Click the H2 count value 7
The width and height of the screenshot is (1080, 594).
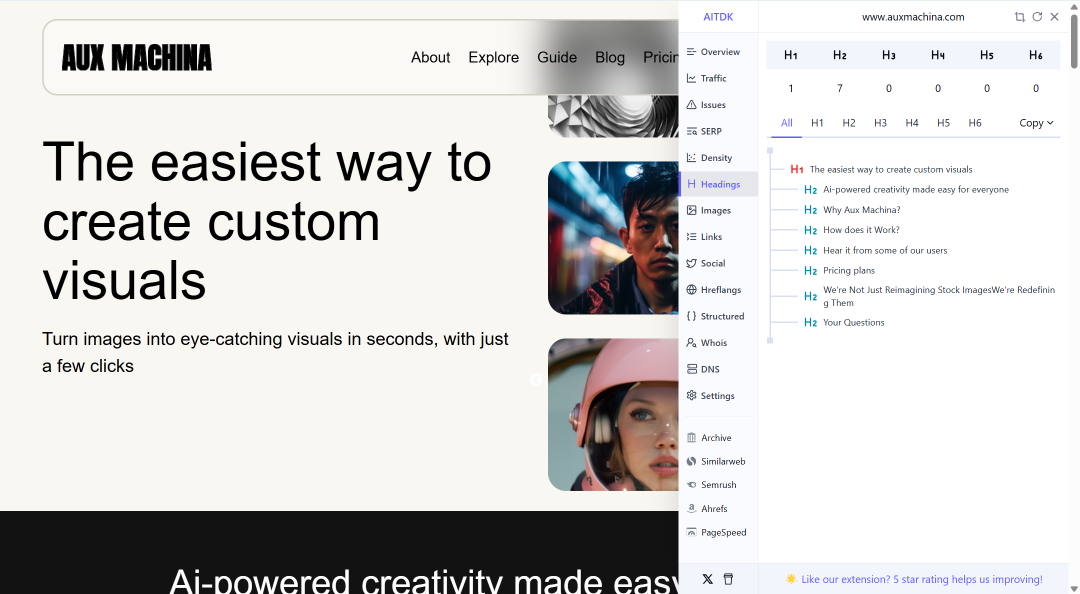(840, 88)
